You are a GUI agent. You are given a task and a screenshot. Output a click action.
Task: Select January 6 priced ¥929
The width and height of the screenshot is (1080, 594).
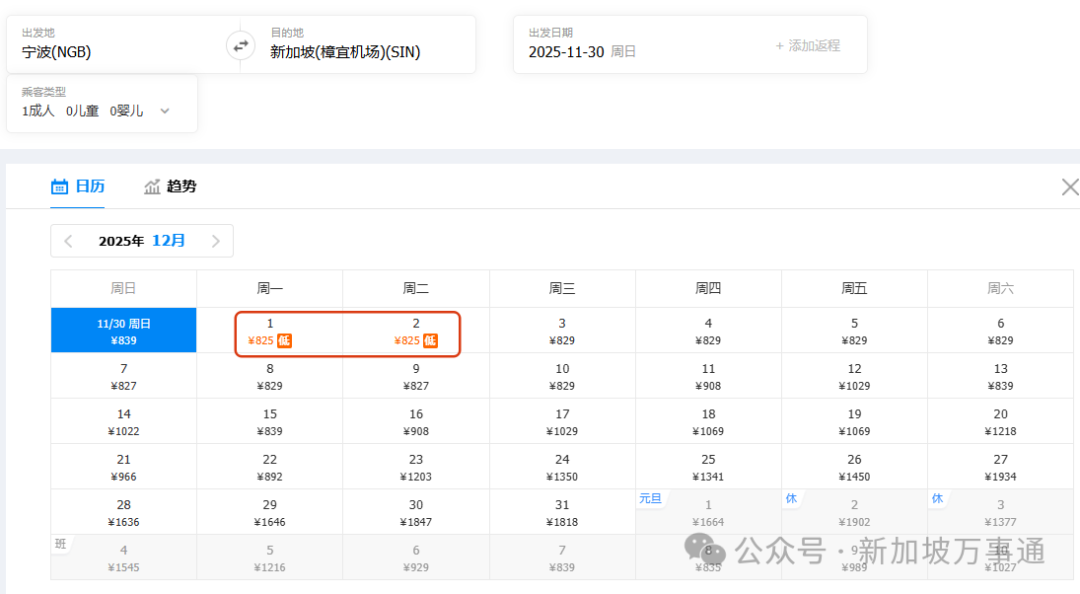point(416,558)
